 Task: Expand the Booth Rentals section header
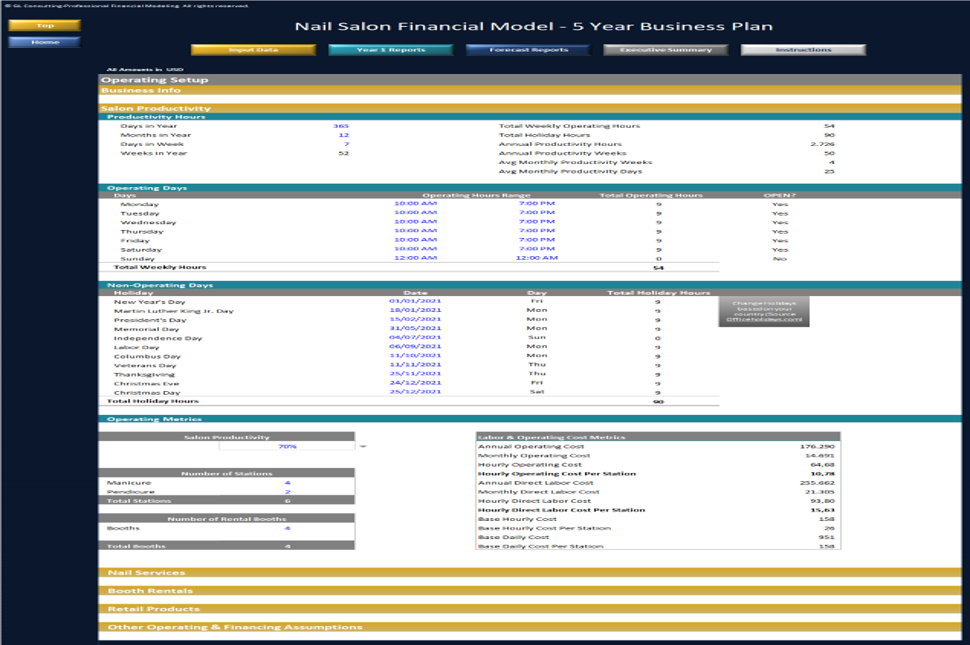pos(530,591)
